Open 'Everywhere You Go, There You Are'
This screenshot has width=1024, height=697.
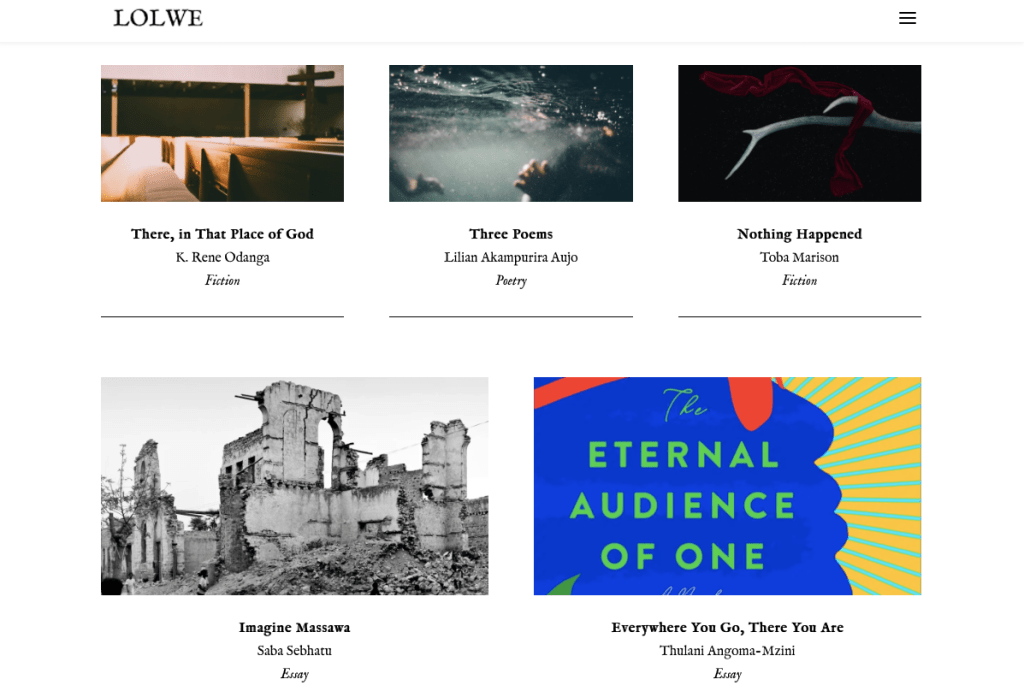[x=728, y=627]
